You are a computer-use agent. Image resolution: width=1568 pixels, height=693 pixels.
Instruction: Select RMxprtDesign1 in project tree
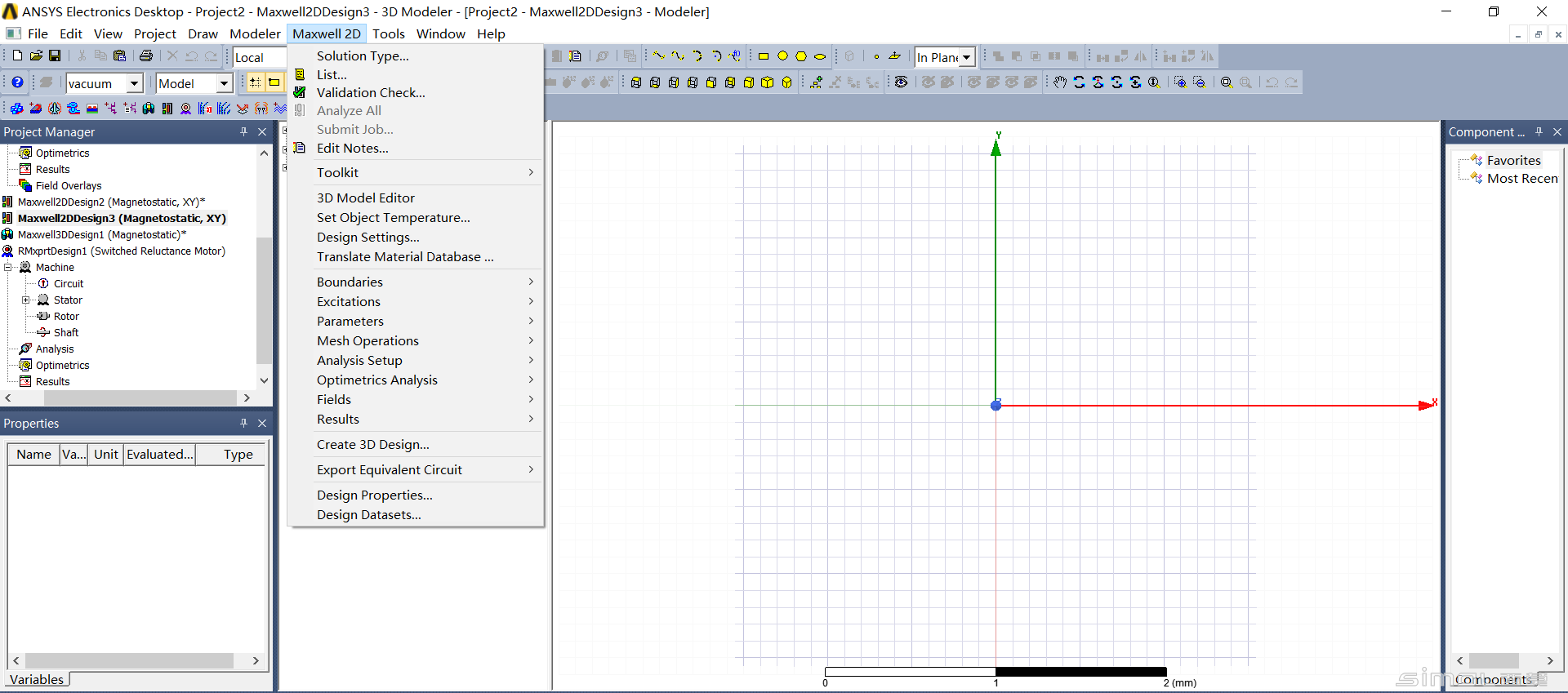click(x=122, y=251)
